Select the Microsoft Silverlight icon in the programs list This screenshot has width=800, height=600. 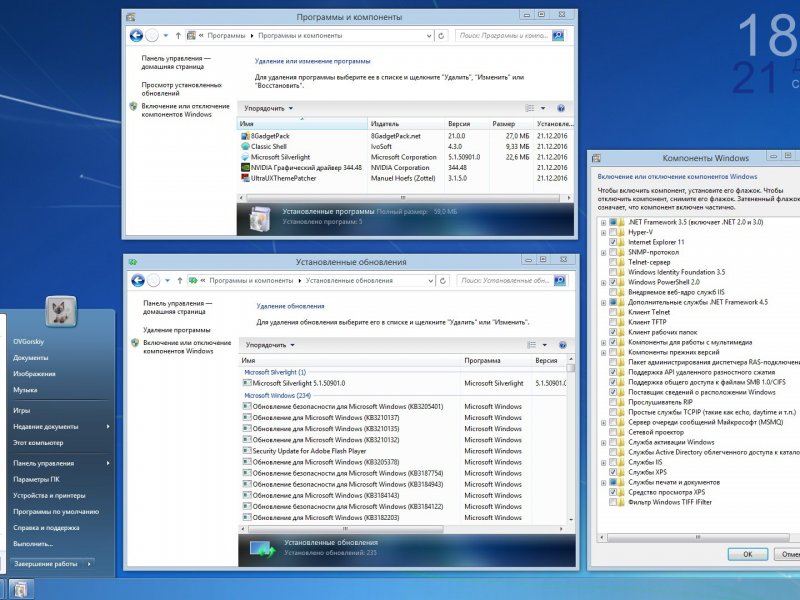point(245,157)
